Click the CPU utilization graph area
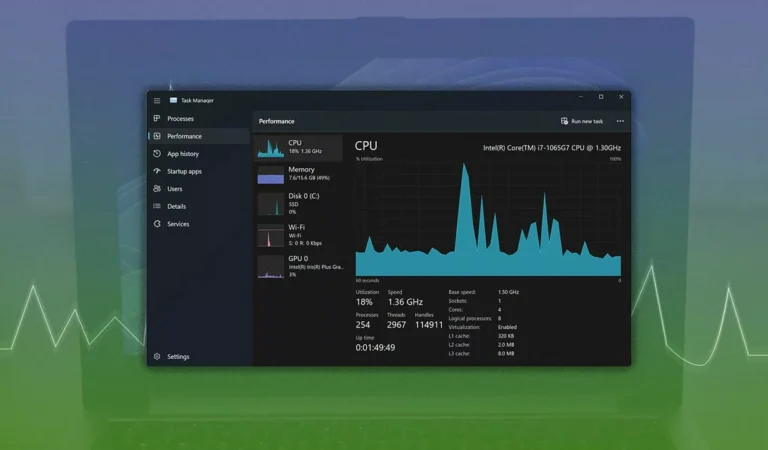Viewport: 768px width, 450px height. [488, 220]
